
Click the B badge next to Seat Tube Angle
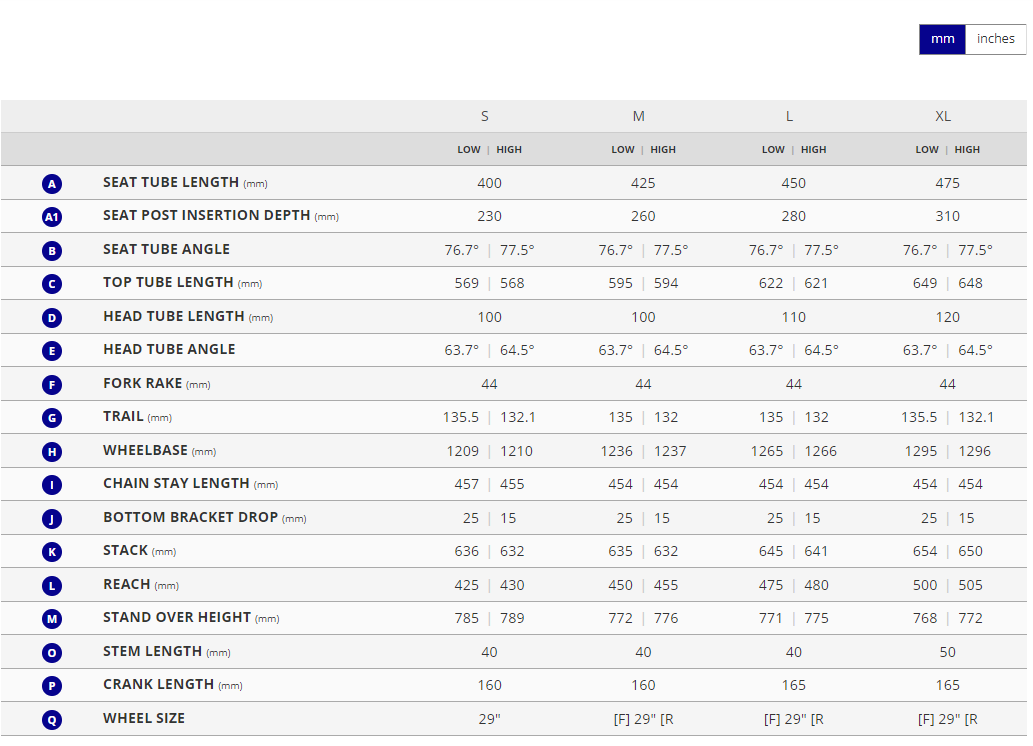coord(52,250)
